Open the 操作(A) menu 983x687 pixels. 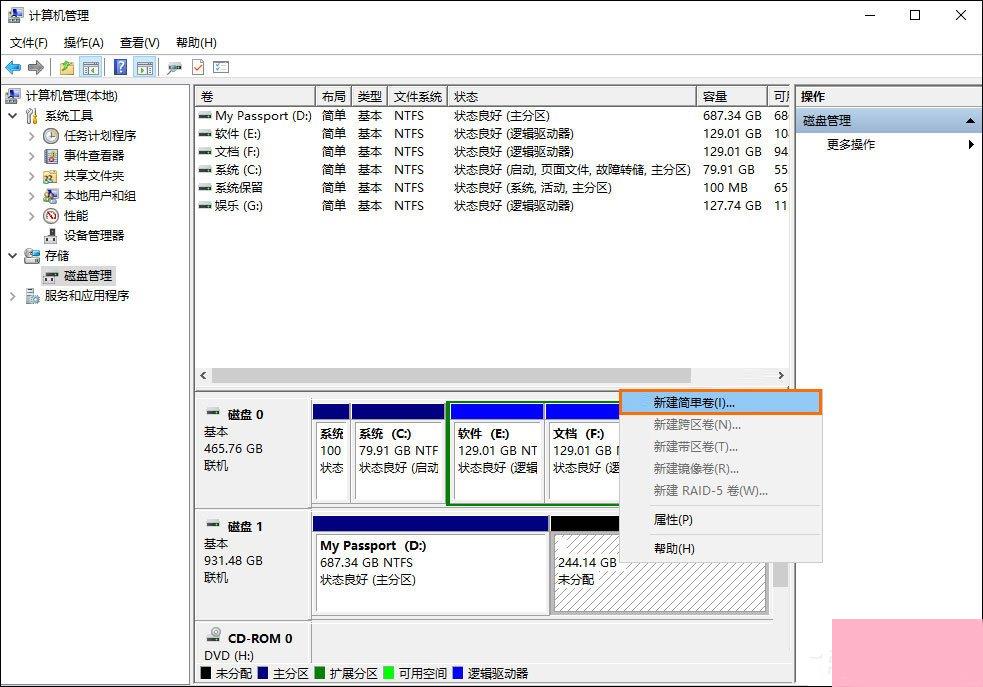click(x=83, y=43)
